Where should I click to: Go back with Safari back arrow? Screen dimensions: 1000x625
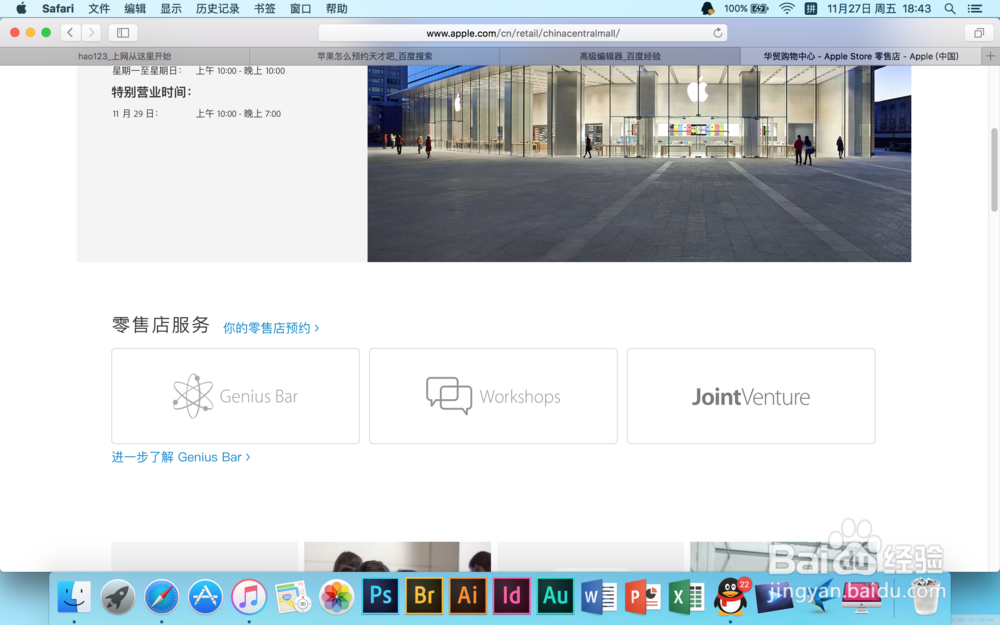coord(70,33)
